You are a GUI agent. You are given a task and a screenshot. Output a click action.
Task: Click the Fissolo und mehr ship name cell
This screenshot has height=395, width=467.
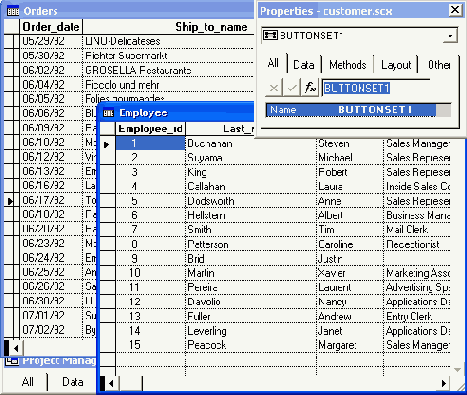pyautogui.click(x=168, y=85)
